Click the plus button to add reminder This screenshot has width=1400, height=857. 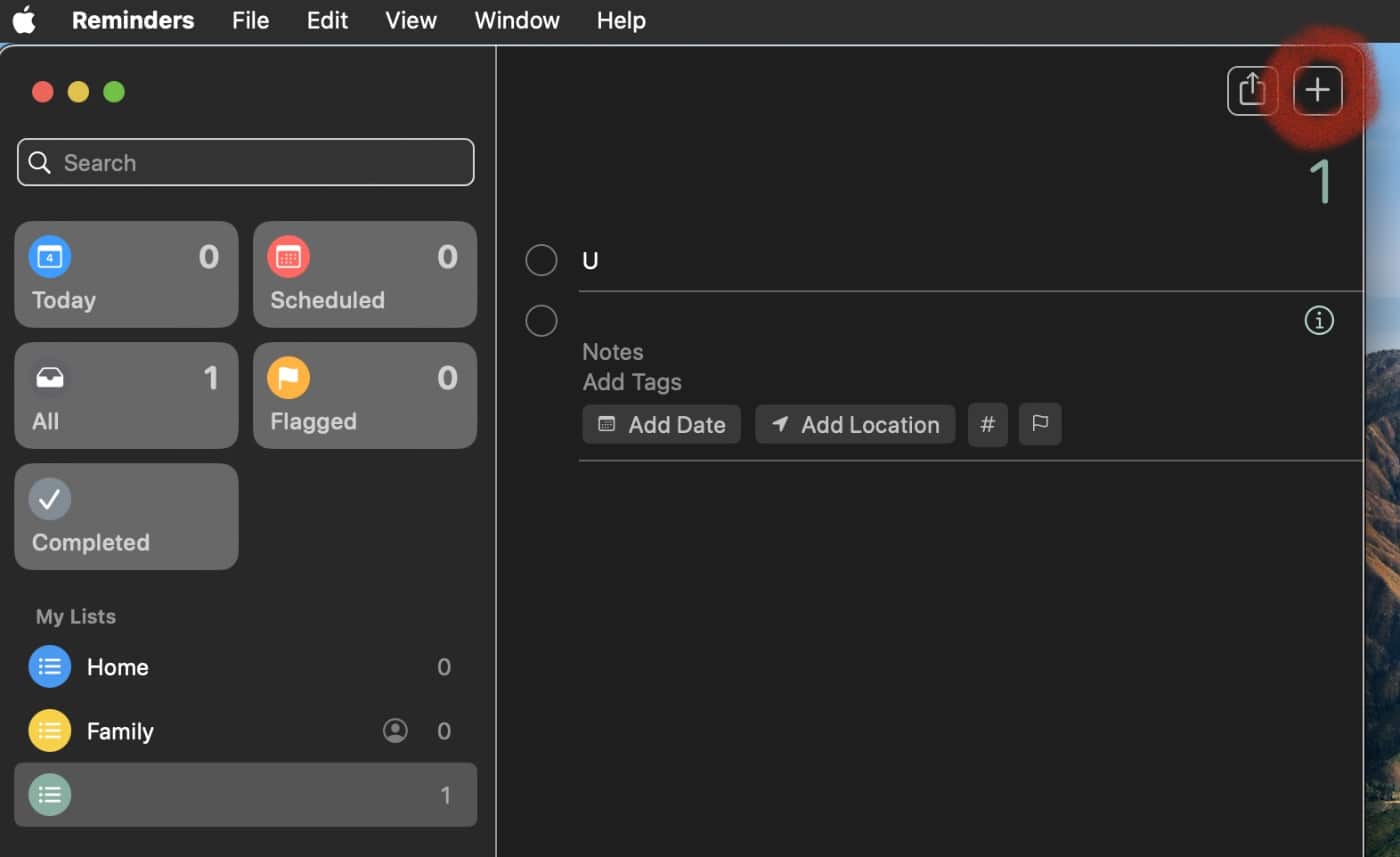pos(1317,91)
